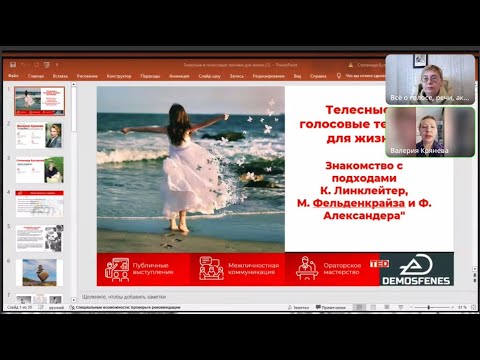
Task: Click the Публичные выступления icon on slide
Action: point(117,269)
